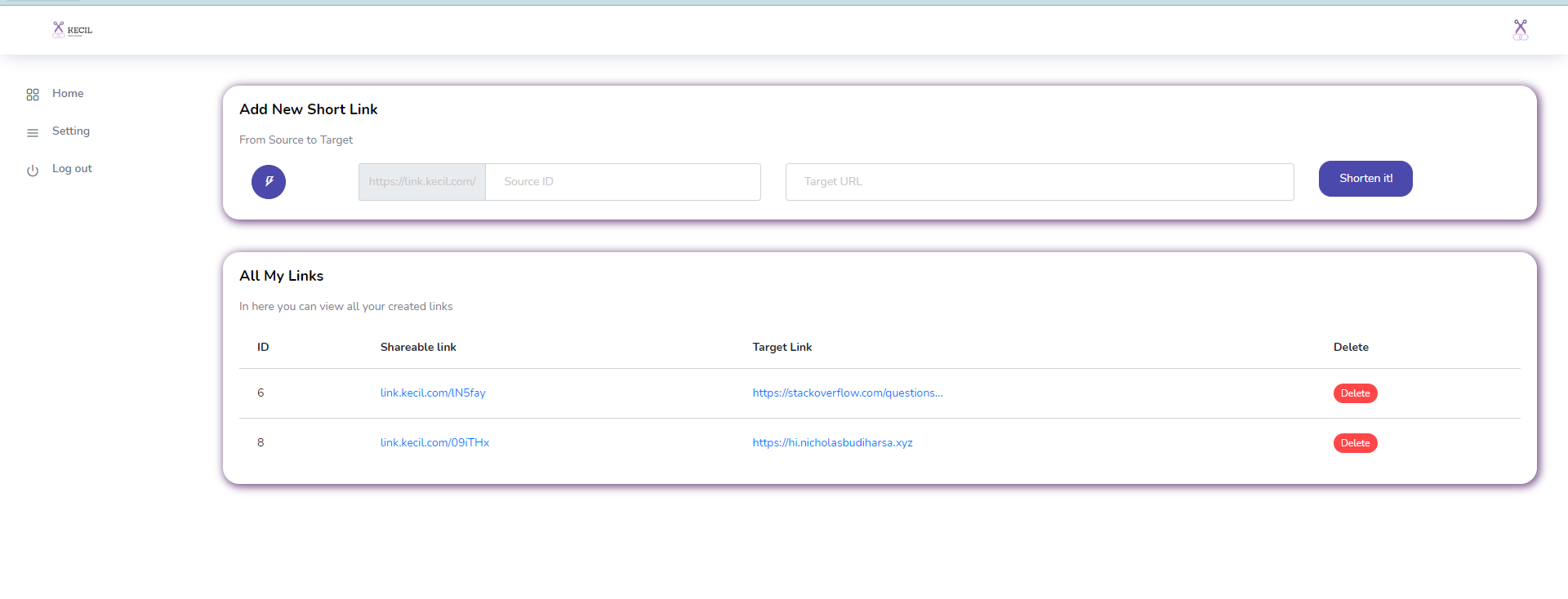Open the user avatar icon top right
Image resolution: width=1568 pixels, height=599 pixels.
1520,30
